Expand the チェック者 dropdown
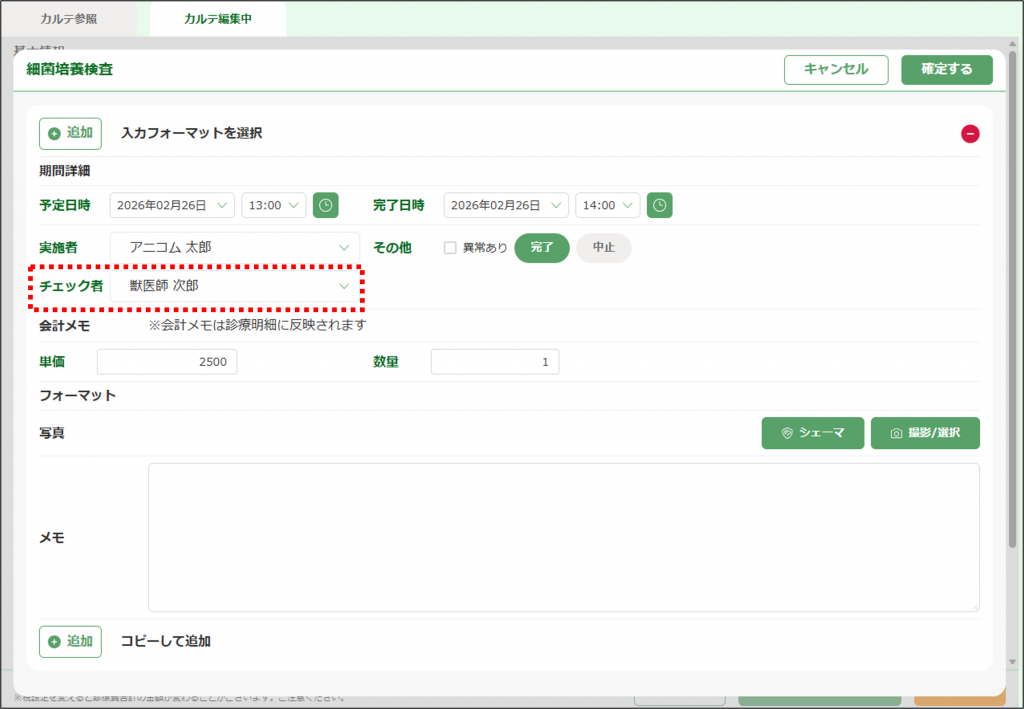This screenshot has height=709, width=1024. 235,286
